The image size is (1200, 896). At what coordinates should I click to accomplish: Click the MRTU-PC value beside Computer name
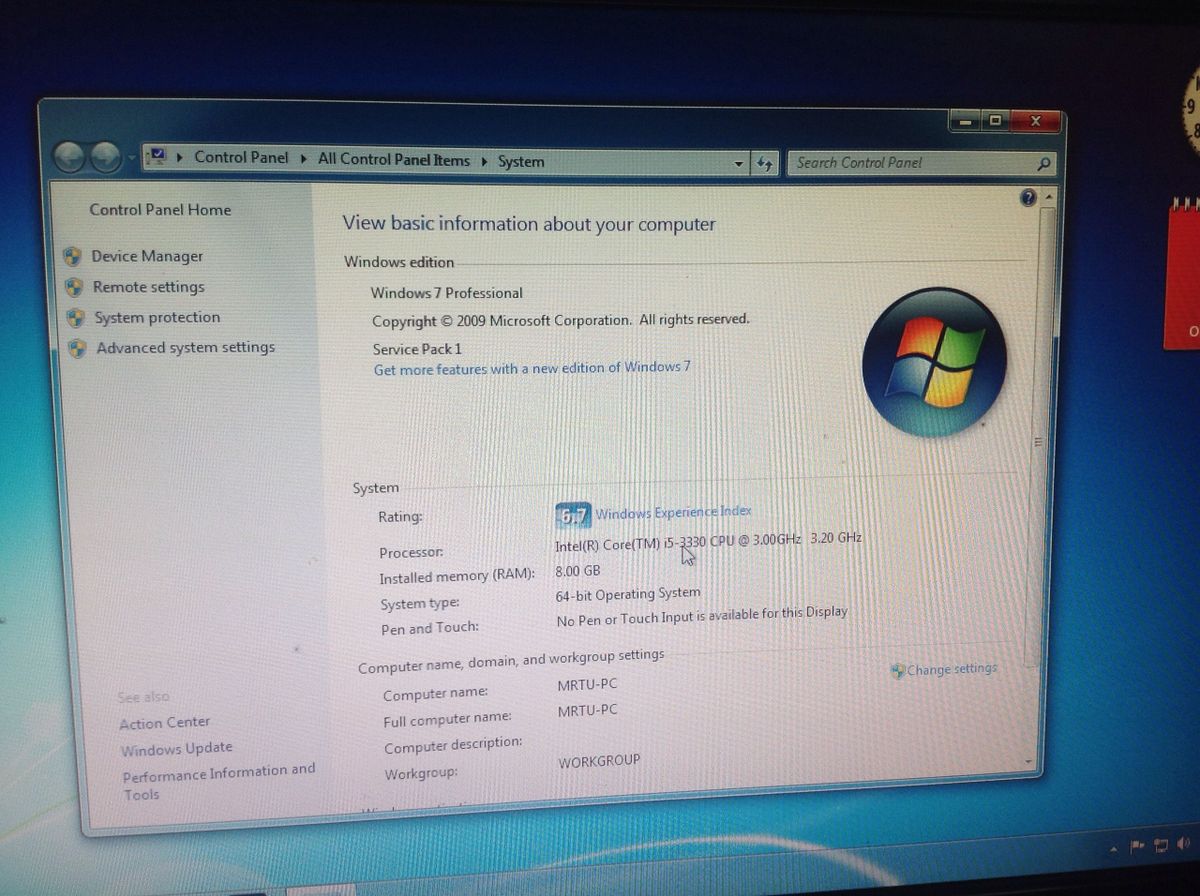point(587,687)
